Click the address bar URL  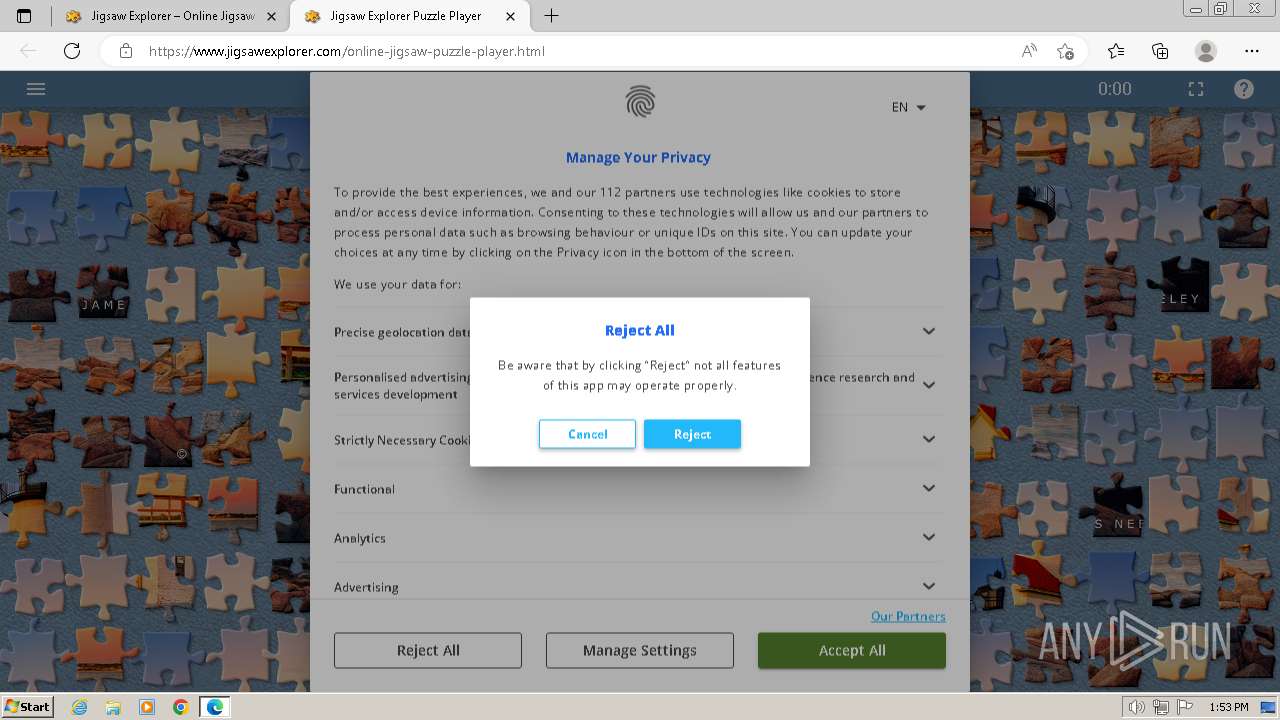pyautogui.click(x=346, y=51)
